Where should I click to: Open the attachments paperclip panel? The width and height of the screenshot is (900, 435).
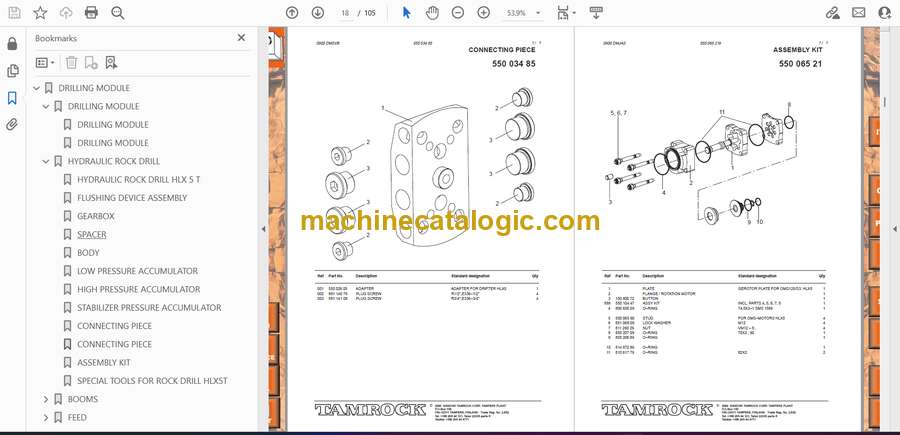pos(12,125)
